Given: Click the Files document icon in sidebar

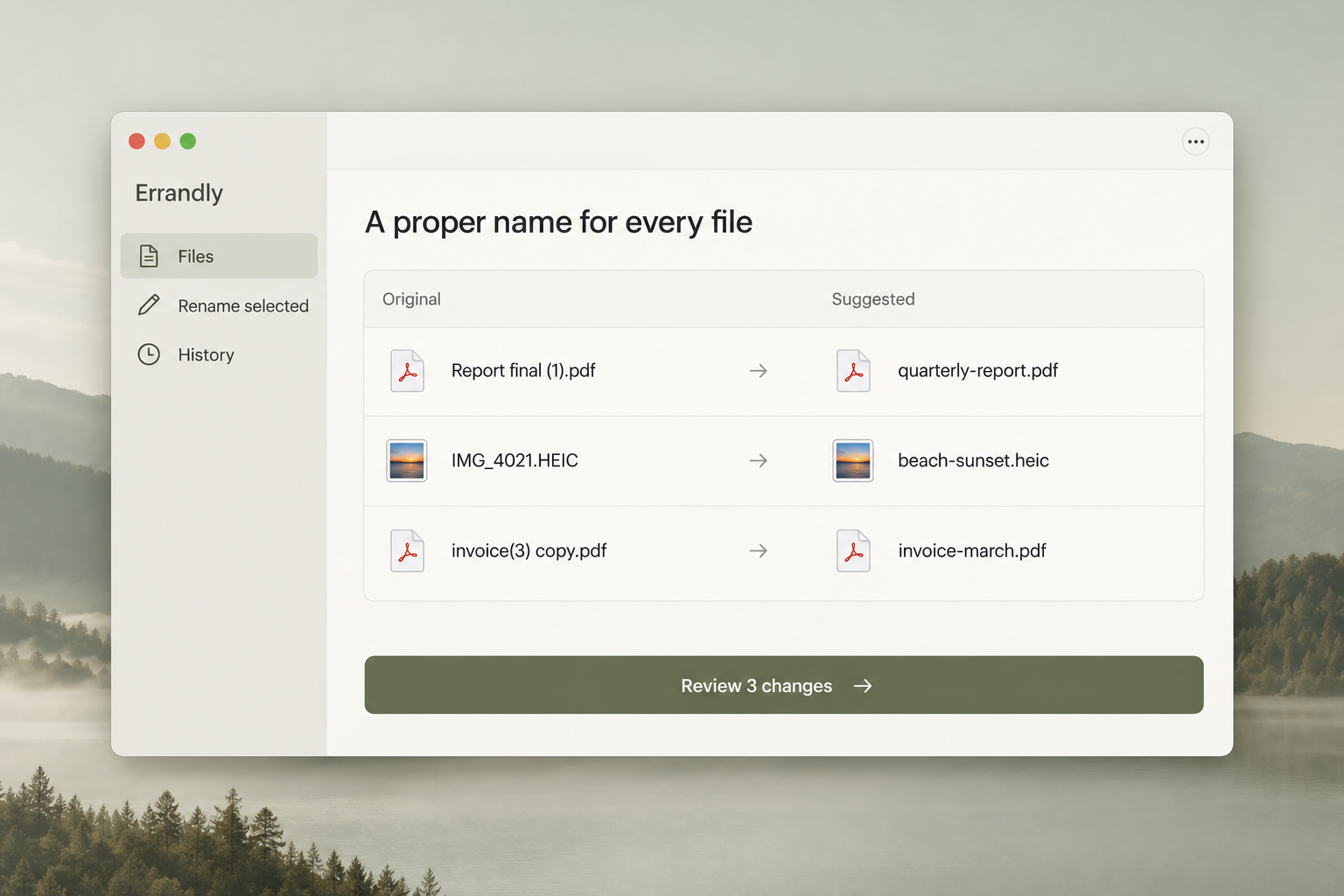Looking at the screenshot, I should pos(149,256).
